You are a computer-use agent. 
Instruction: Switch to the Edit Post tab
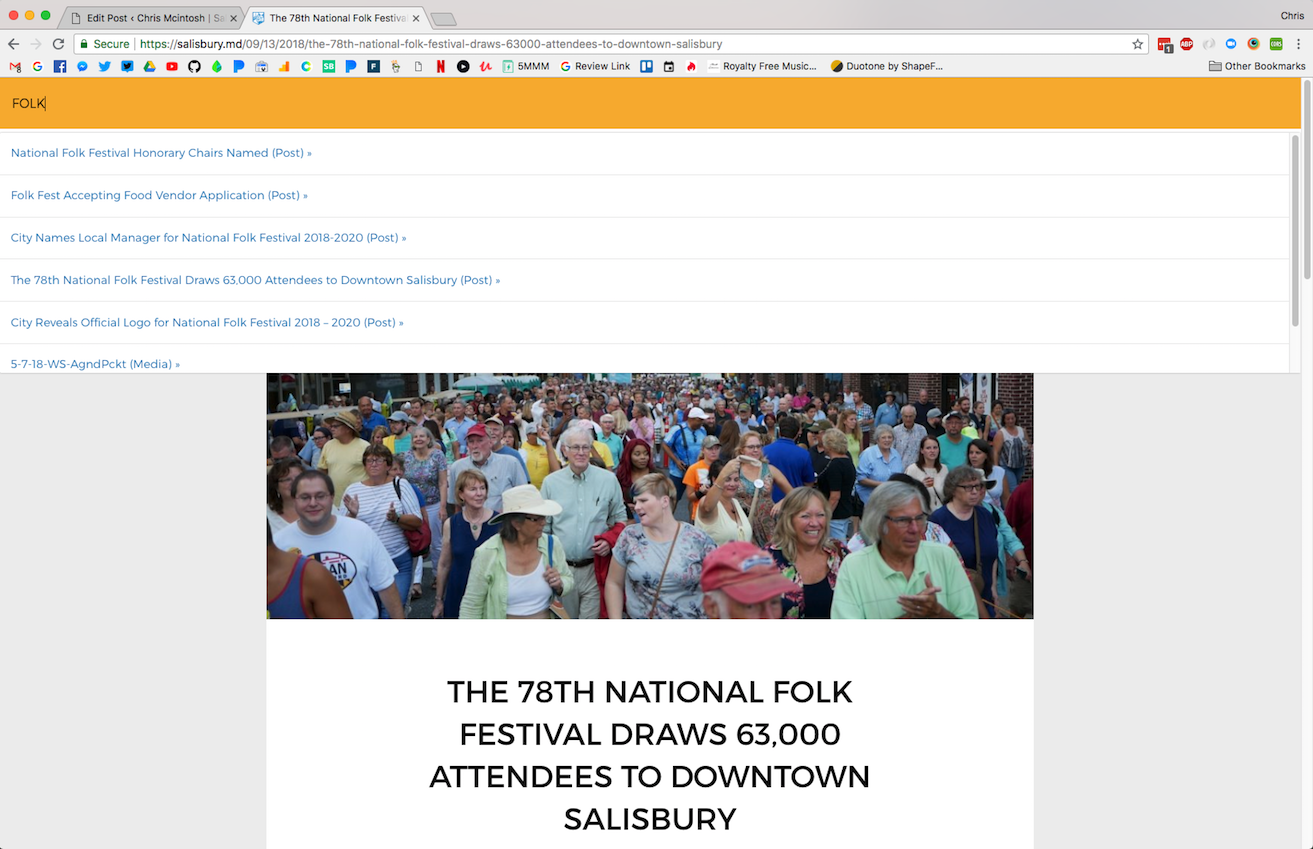pyautogui.click(x=148, y=18)
